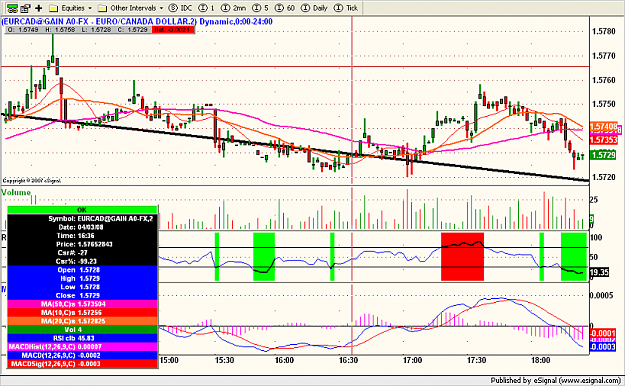Expand the Other Intervals dropdown arrow
This screenshot has height=386, width=625.
pyautogui.click(x=161, y=8)
